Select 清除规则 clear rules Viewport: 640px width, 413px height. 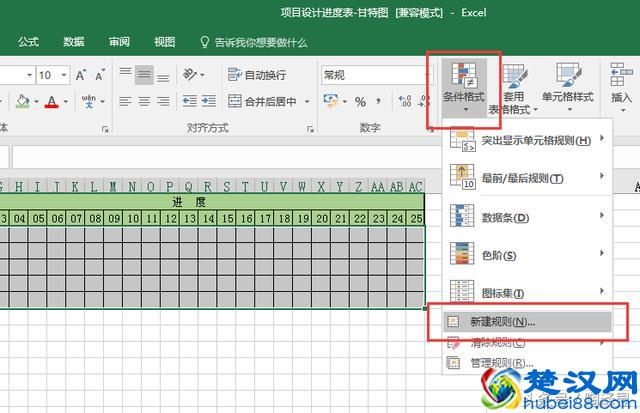pyautogui.click(x=527, y=342)
